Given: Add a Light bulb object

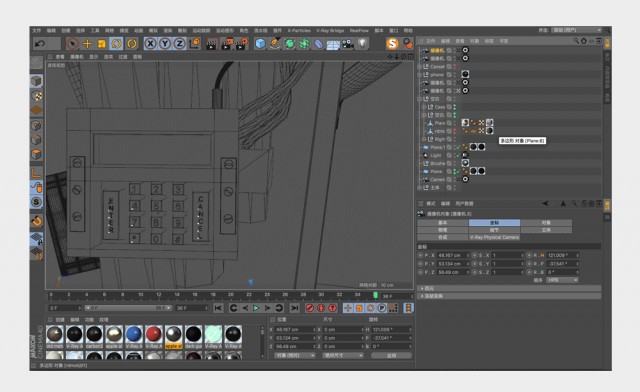Looking at the screenshot, I should [x=362, y=43].
